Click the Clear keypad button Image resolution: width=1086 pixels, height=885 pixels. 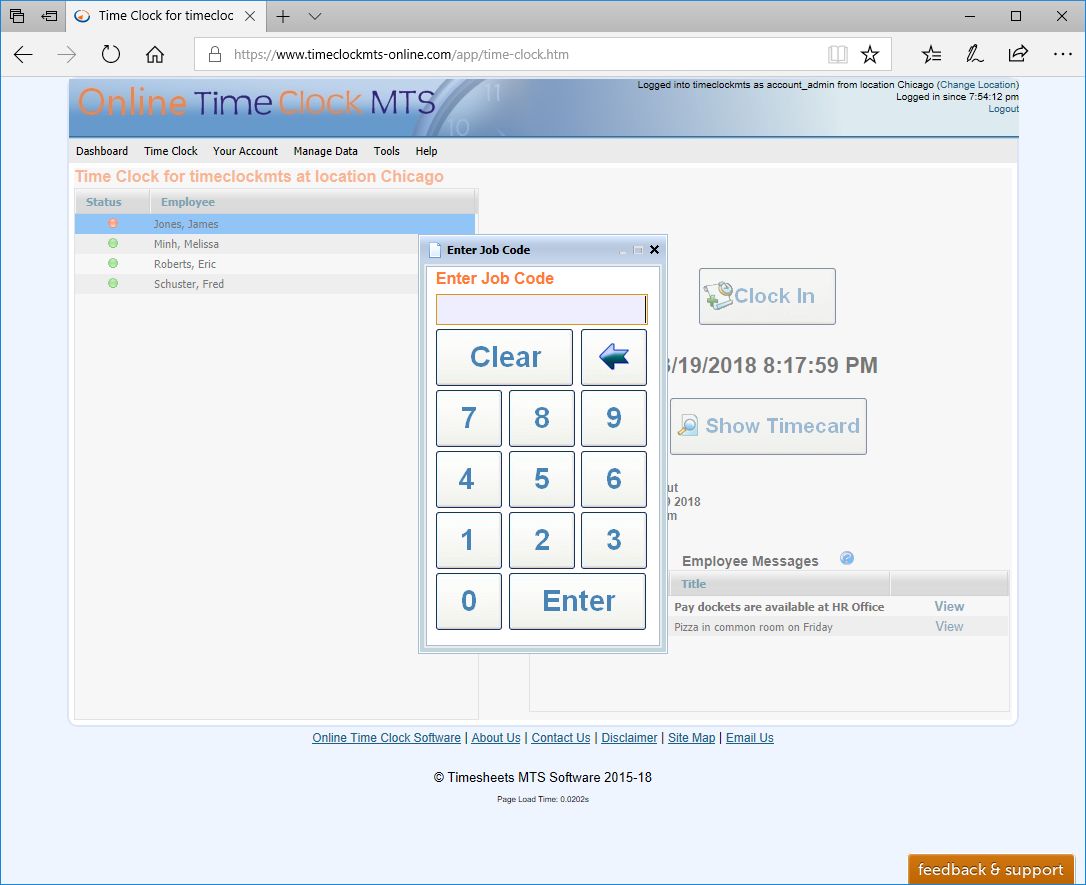[x=504, y=357]
